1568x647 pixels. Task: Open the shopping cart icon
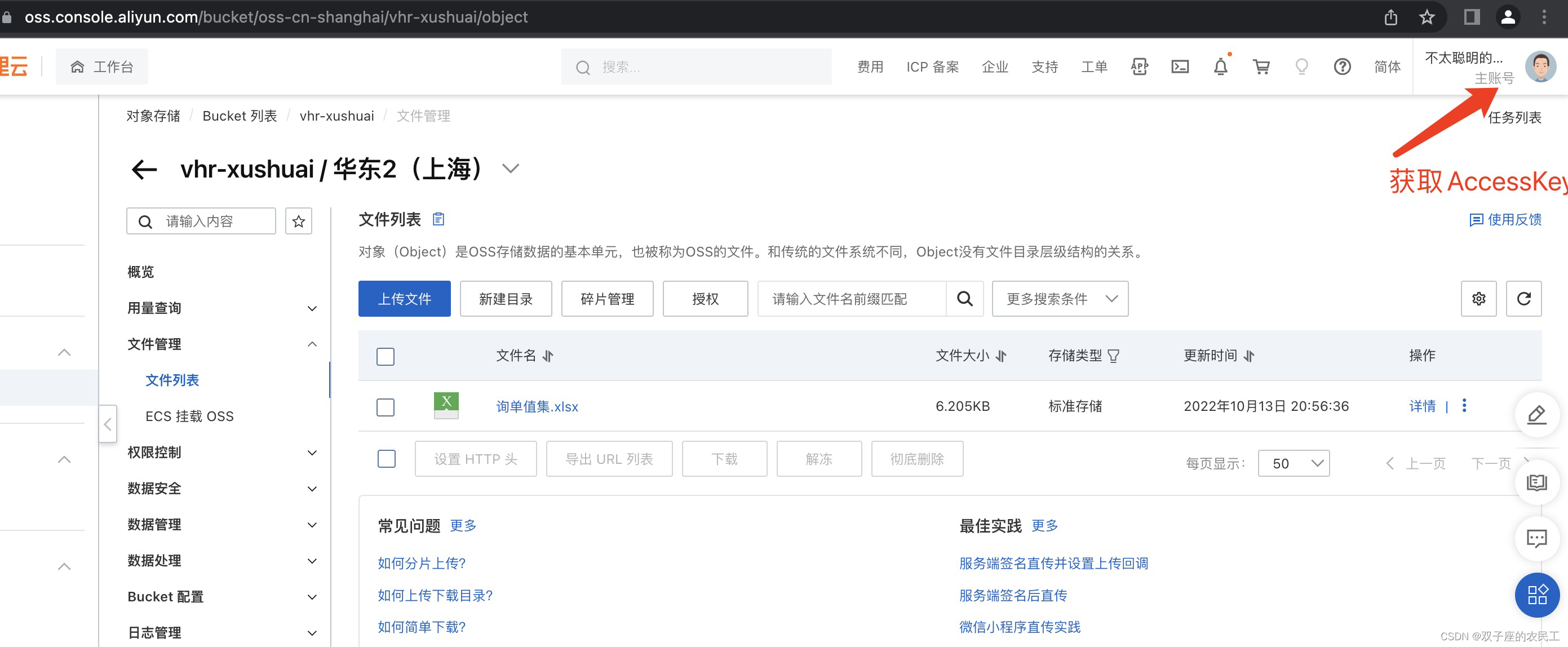click(x=1261, y=67)
